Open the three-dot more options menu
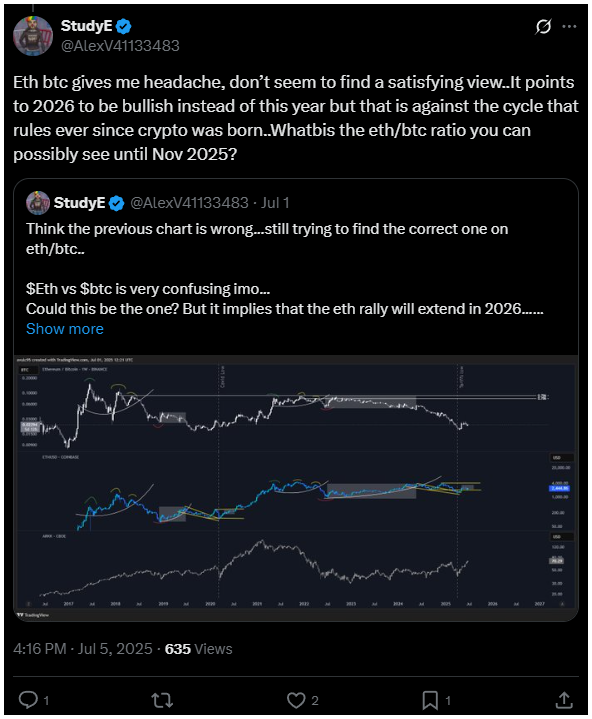 pyautogui.click(x=569, y=27)
